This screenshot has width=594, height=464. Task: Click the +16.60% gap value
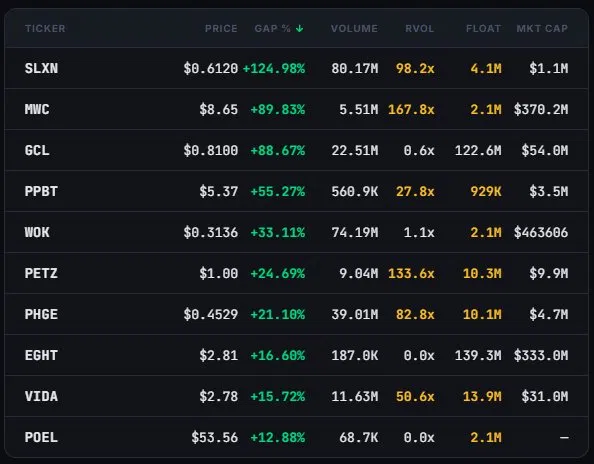tap(278, 355)
